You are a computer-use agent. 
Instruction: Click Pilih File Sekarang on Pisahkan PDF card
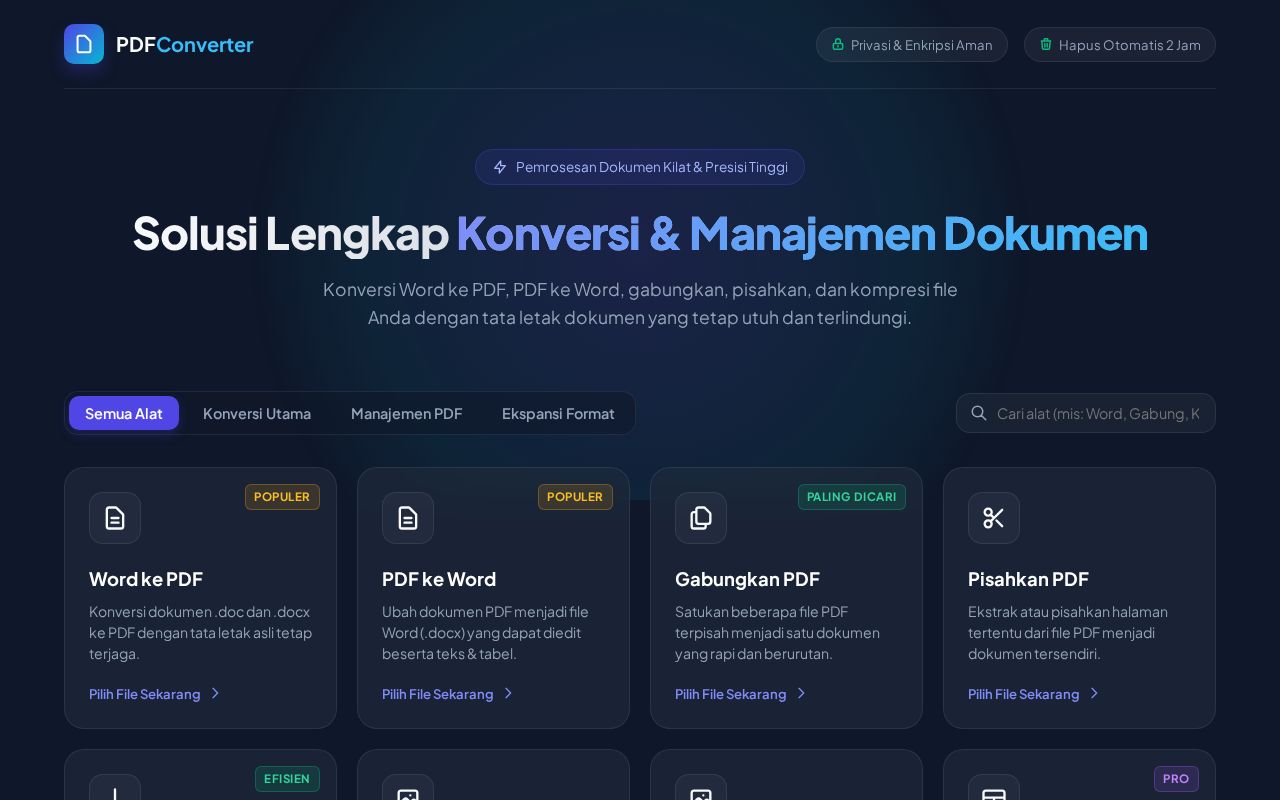tap(1024, 694)
